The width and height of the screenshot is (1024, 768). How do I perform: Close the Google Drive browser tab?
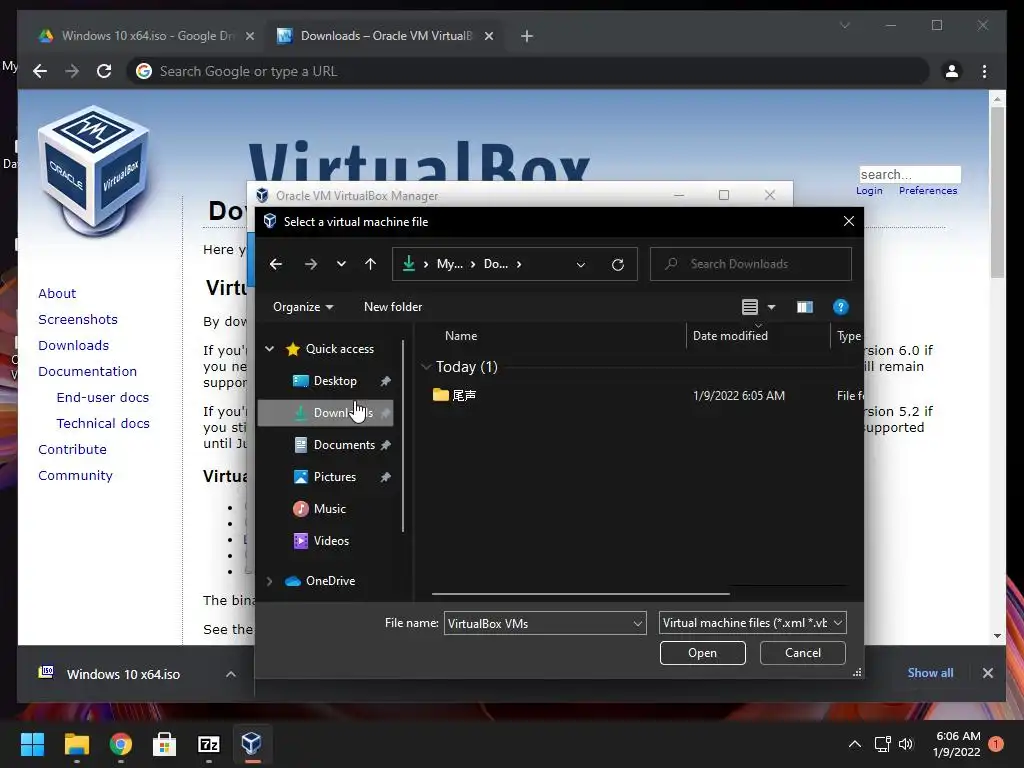pos(249,36)
